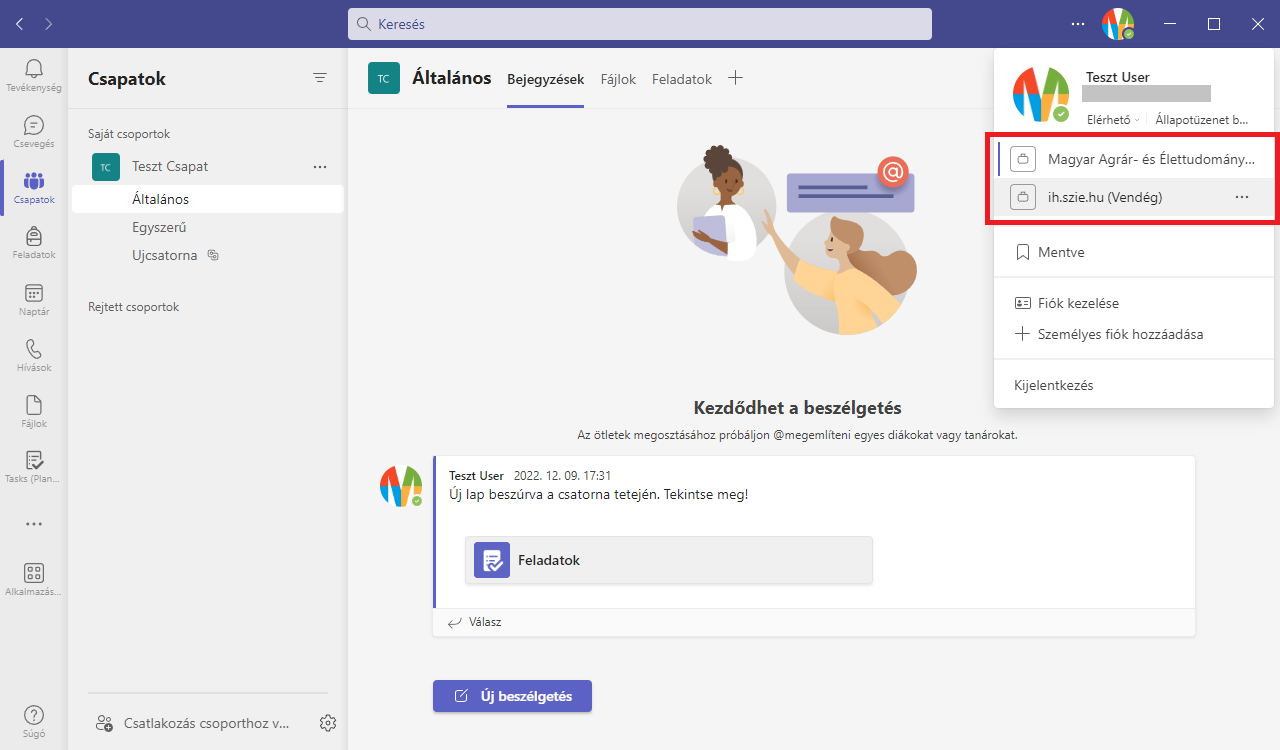
Task: Select the Egyszerű channel
Action: click(x=160, y=227)
